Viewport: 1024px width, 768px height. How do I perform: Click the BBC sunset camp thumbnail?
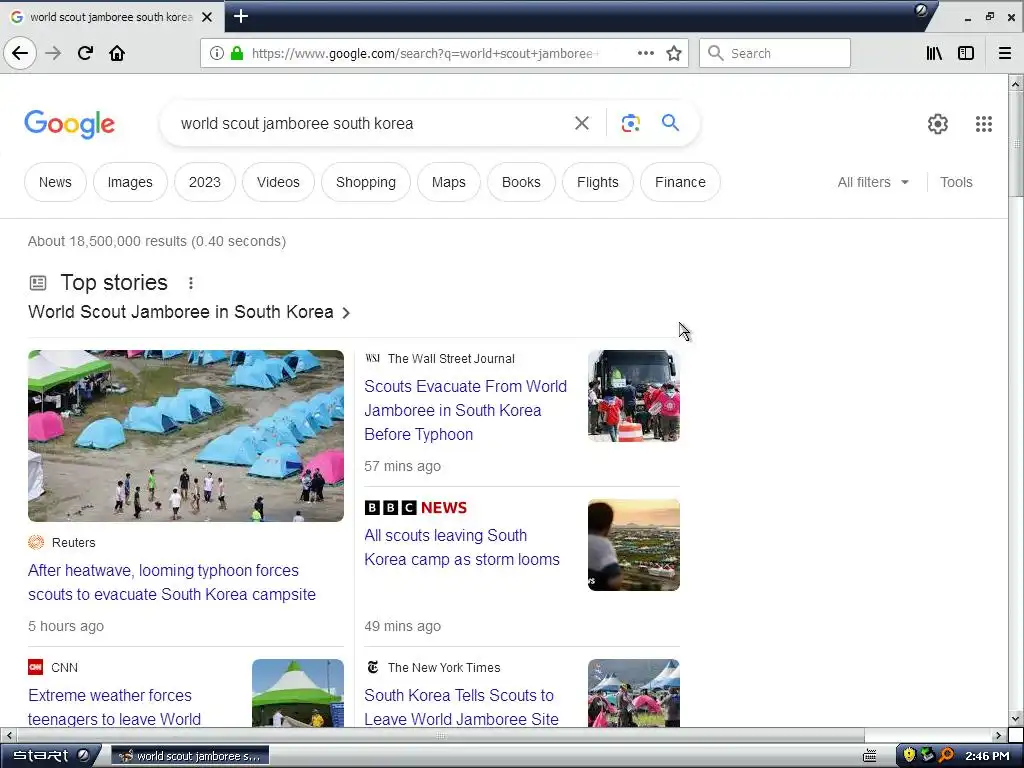(633, 545)
